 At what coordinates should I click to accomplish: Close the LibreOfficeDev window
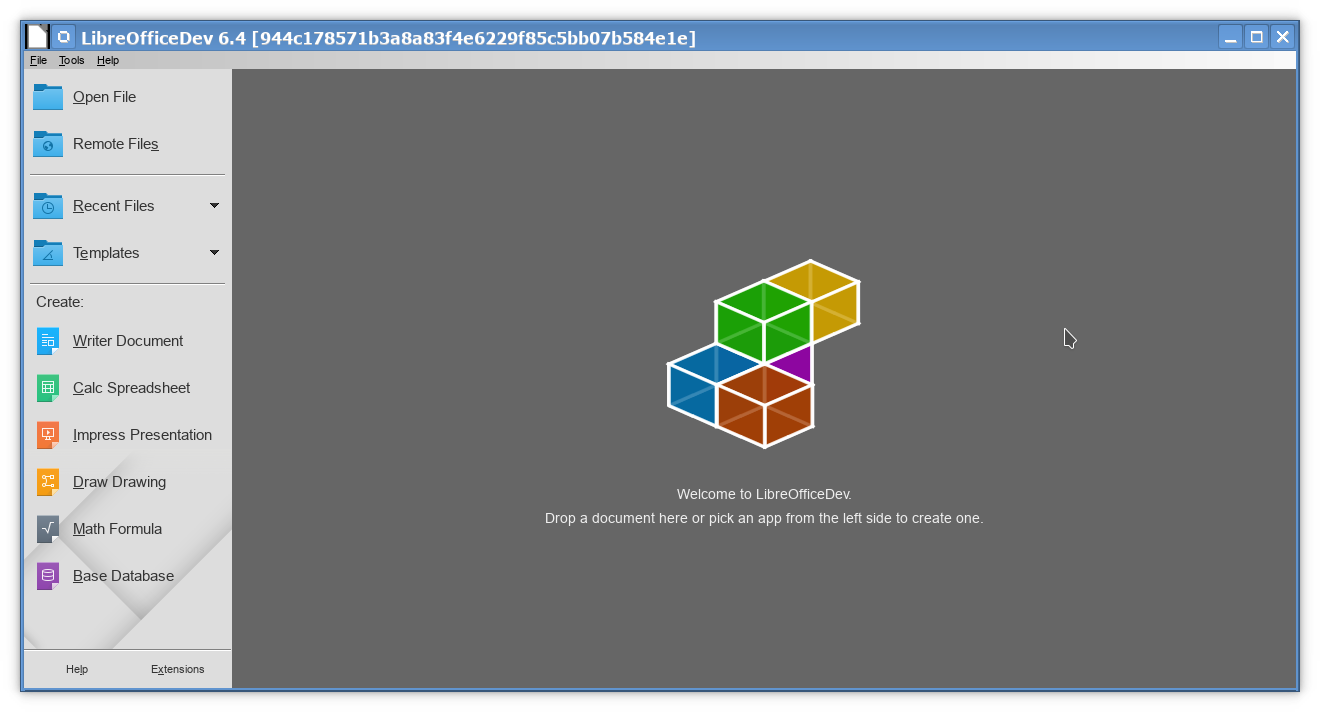click(x=1282, y=37)
